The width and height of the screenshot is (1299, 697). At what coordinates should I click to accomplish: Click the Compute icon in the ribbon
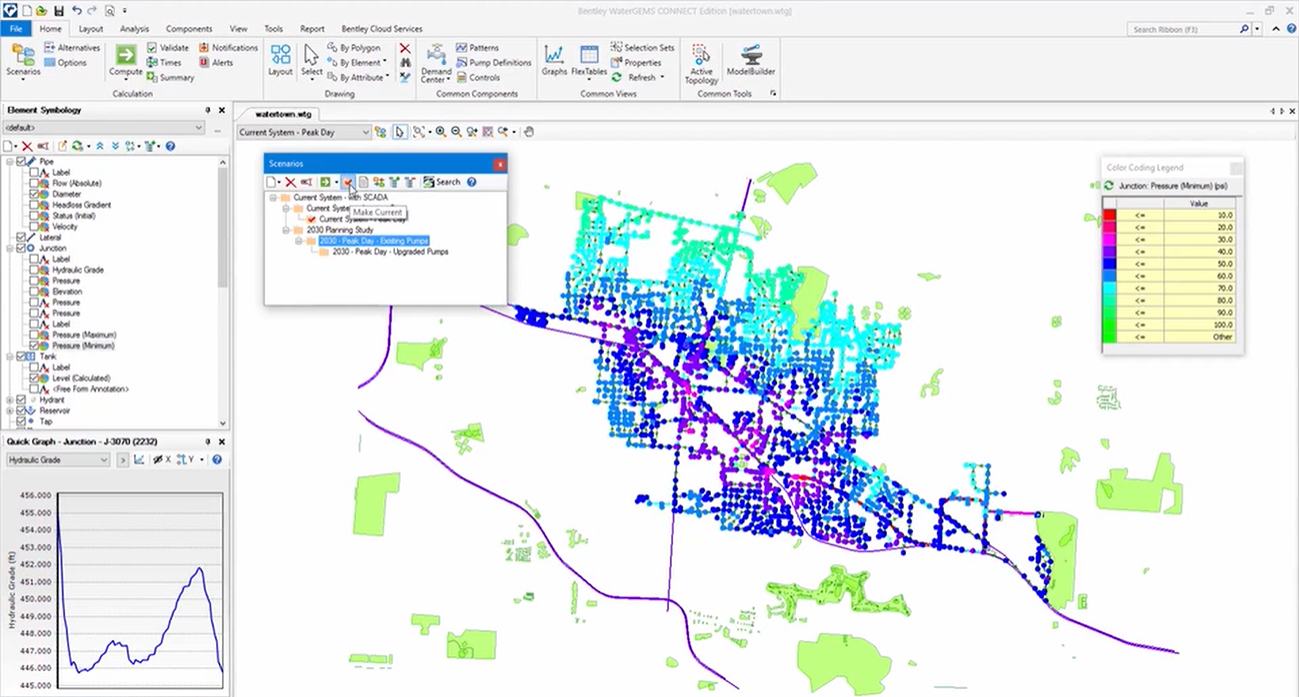click(x=126, y=55)
